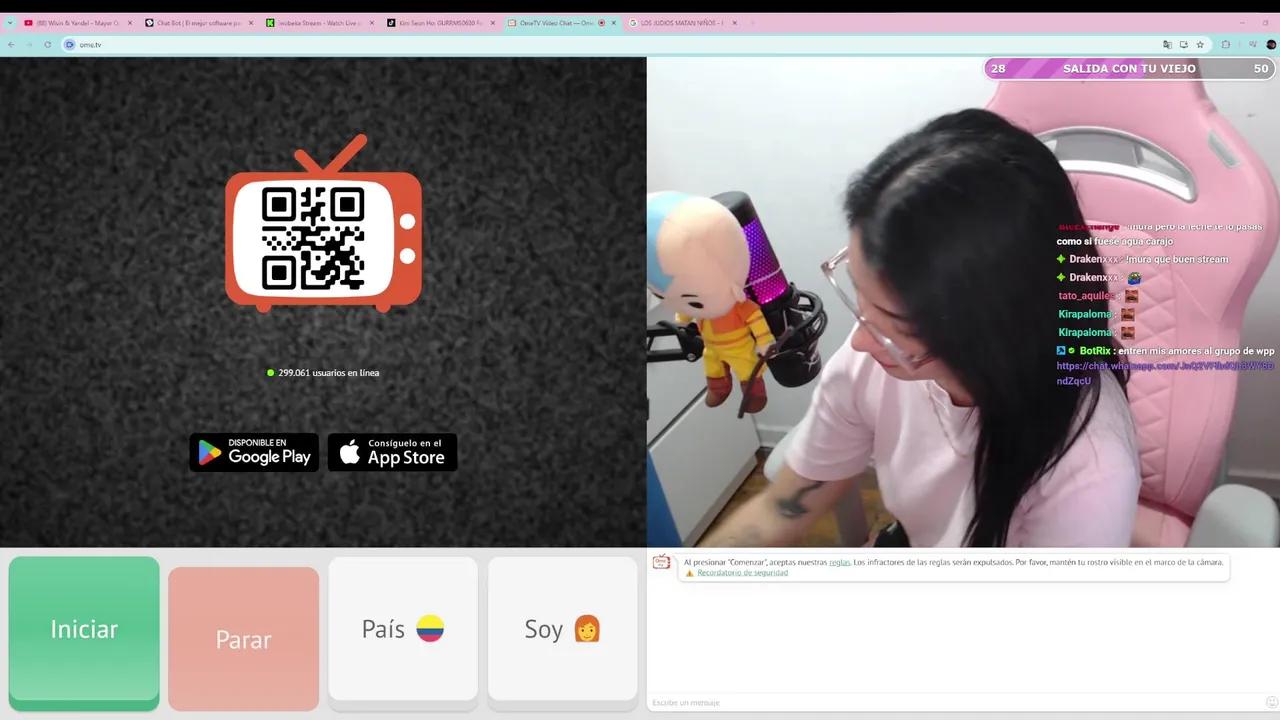Click the translate page icon in address bar

[1168, 44]
